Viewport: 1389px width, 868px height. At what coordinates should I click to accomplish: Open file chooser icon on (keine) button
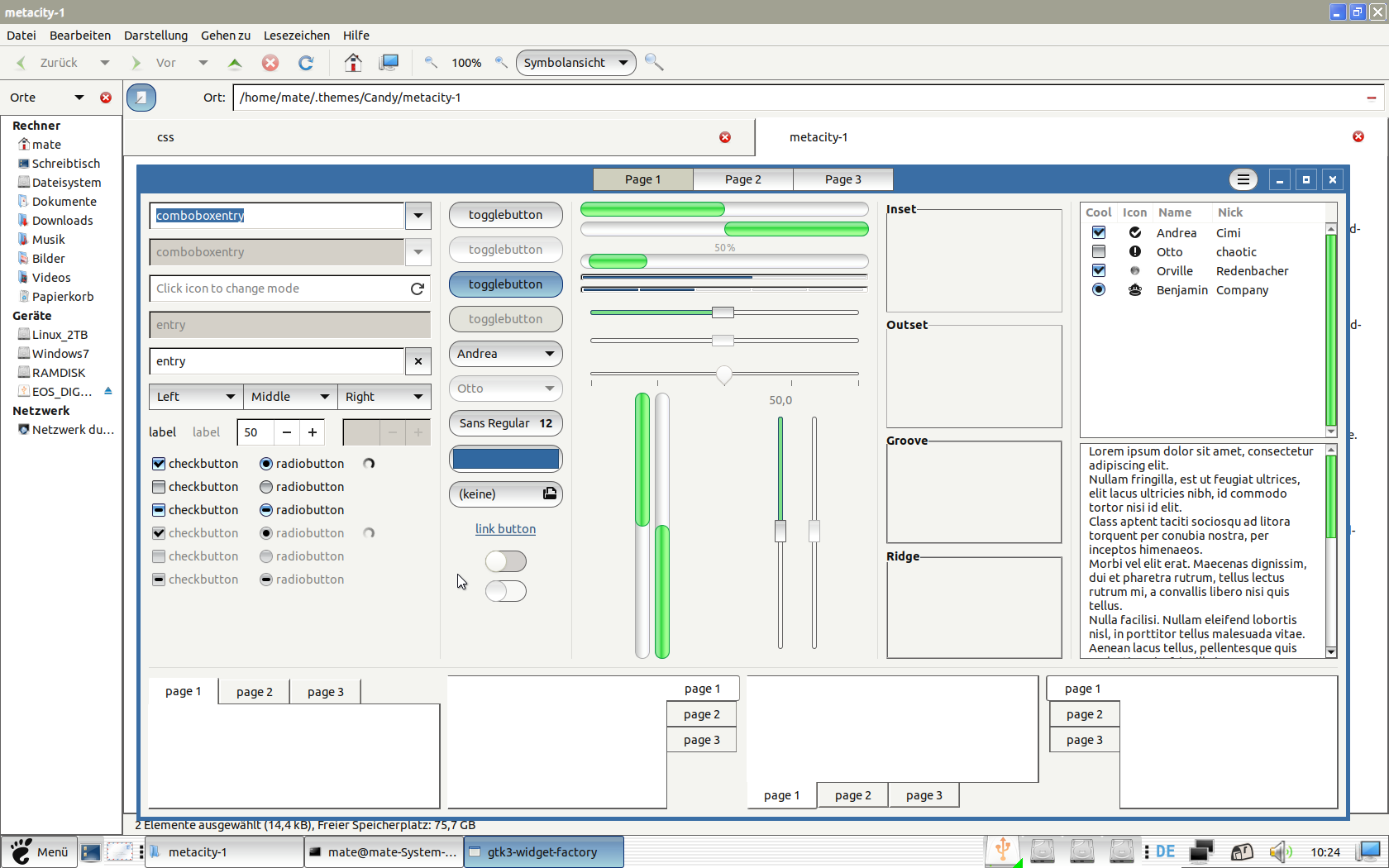pyautogui.click(x=550, y=494)
